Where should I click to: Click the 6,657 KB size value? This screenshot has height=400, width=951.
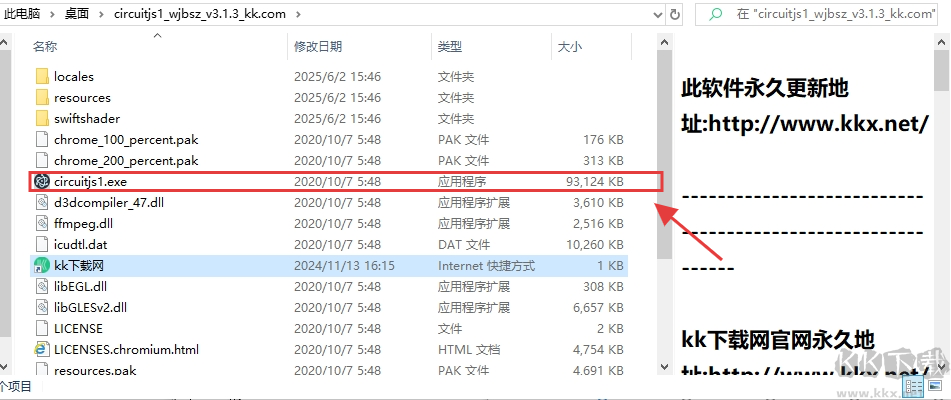[x=598, y=307]
